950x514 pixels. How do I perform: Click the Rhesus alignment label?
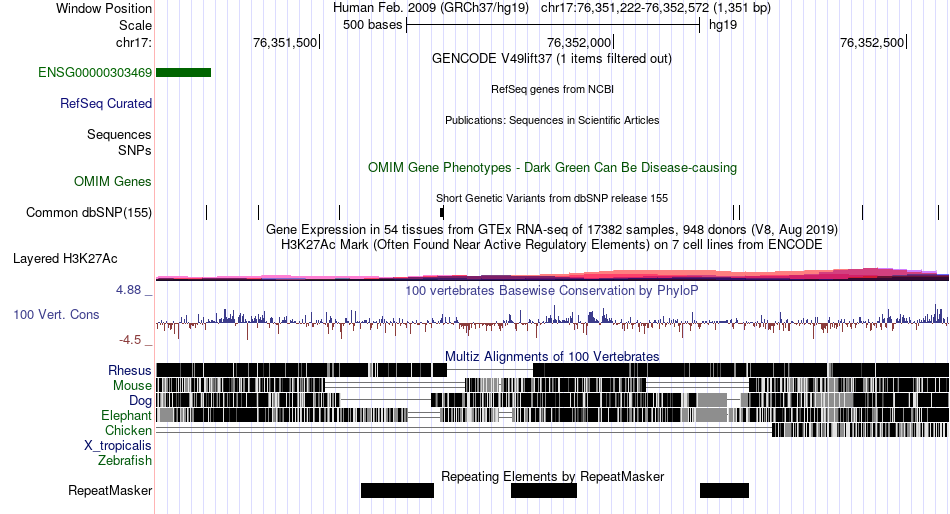pyautogui.click(x=130, y=370)
